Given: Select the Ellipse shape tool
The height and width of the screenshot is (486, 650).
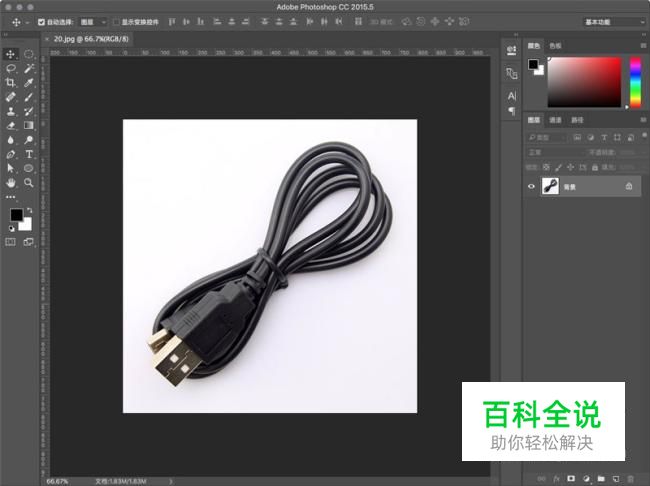Looking at the screenshot, I should click(x=29, y=168).
